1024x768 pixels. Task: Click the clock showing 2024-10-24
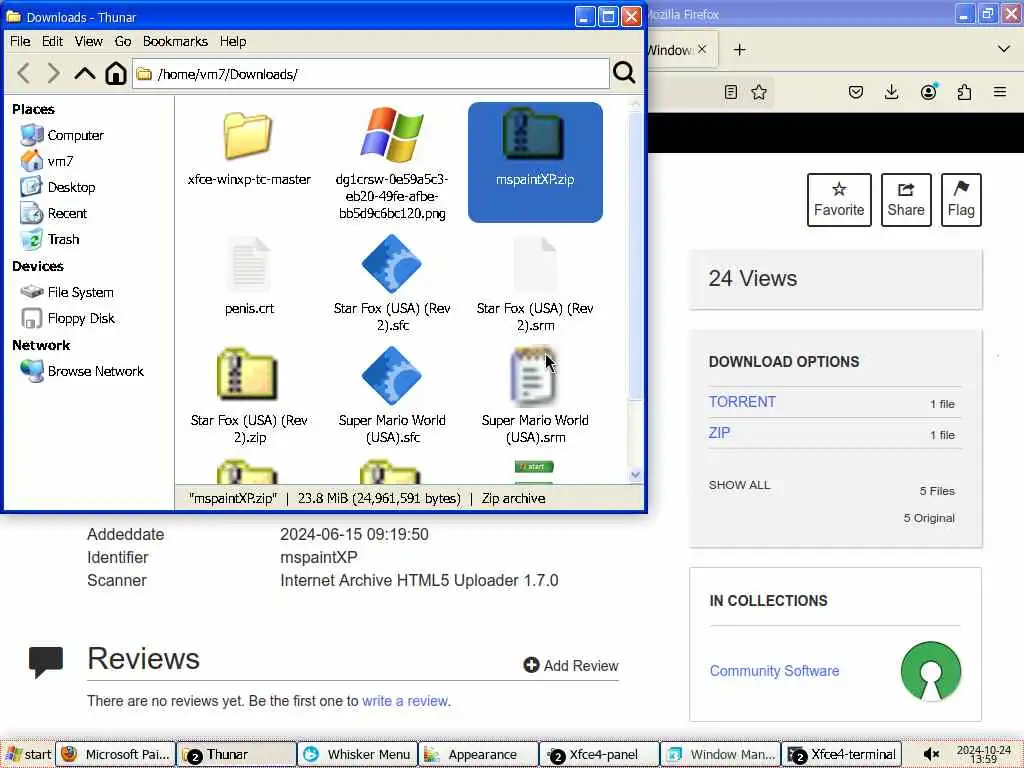[x=984, y=754]
